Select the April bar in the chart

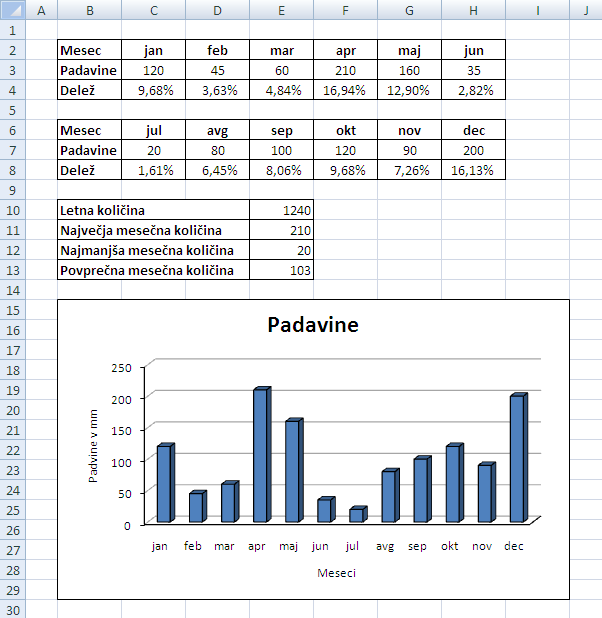(x=260, y=455)
